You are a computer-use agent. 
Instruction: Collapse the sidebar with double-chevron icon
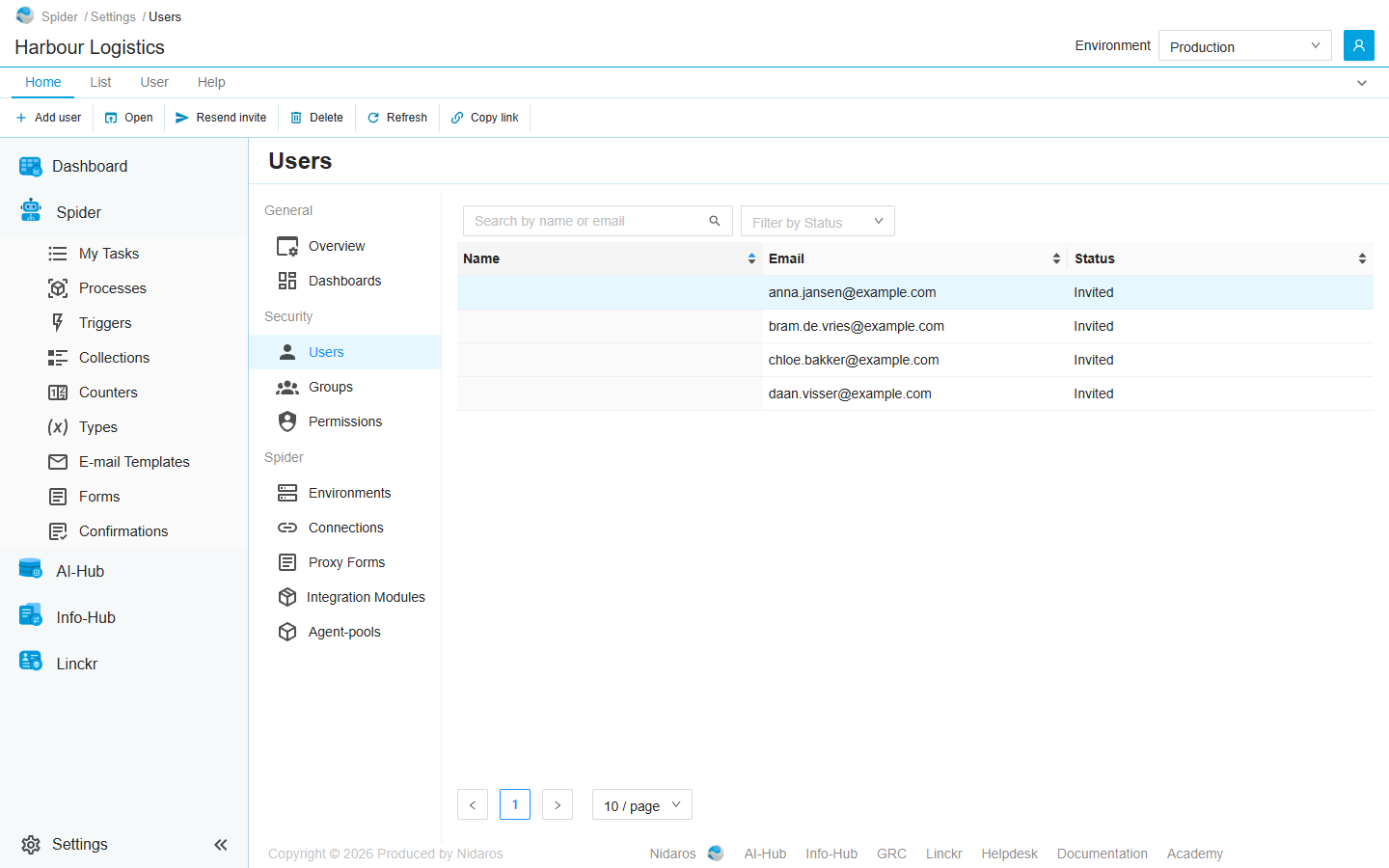(x=221, y=845)
